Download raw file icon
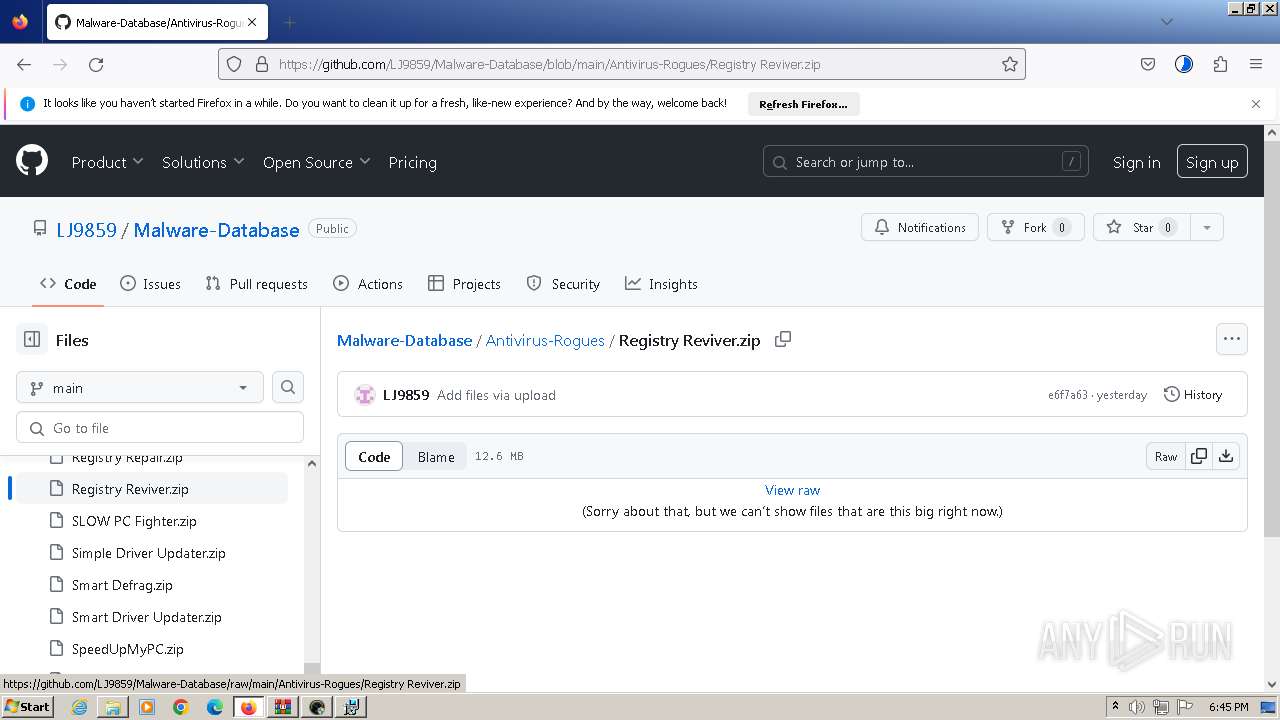Image resolution: width=1280 pixels, height=720 pixels. 1226,456
